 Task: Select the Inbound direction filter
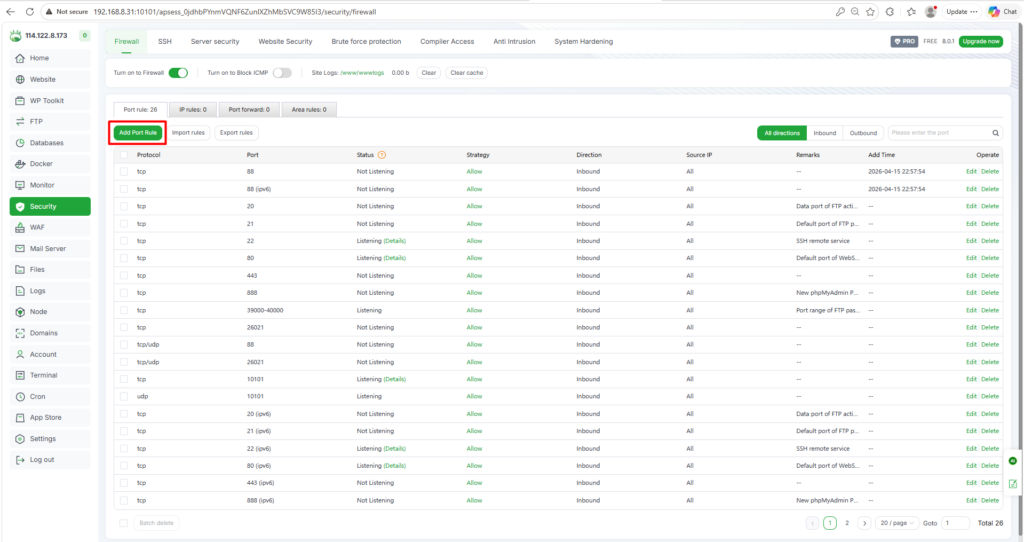824,133
